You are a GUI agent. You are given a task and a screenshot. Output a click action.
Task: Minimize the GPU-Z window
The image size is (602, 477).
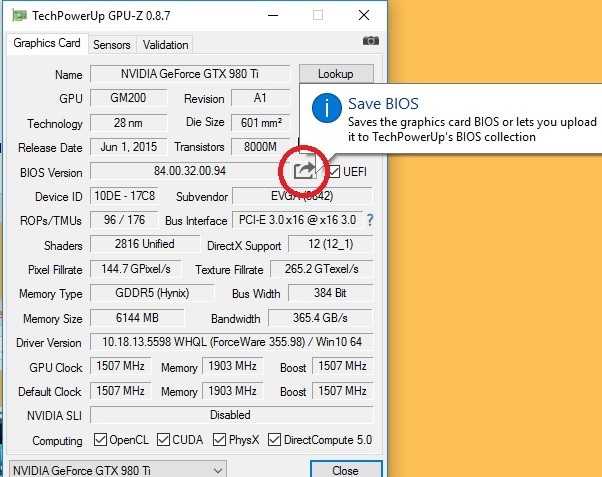[x=273, y=15]
